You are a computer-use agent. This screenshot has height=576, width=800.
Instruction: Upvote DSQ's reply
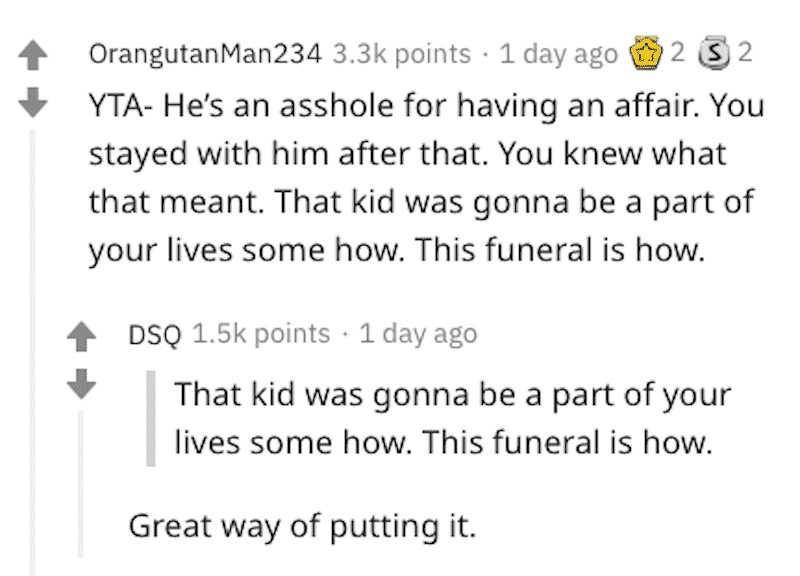pos(81,336)
